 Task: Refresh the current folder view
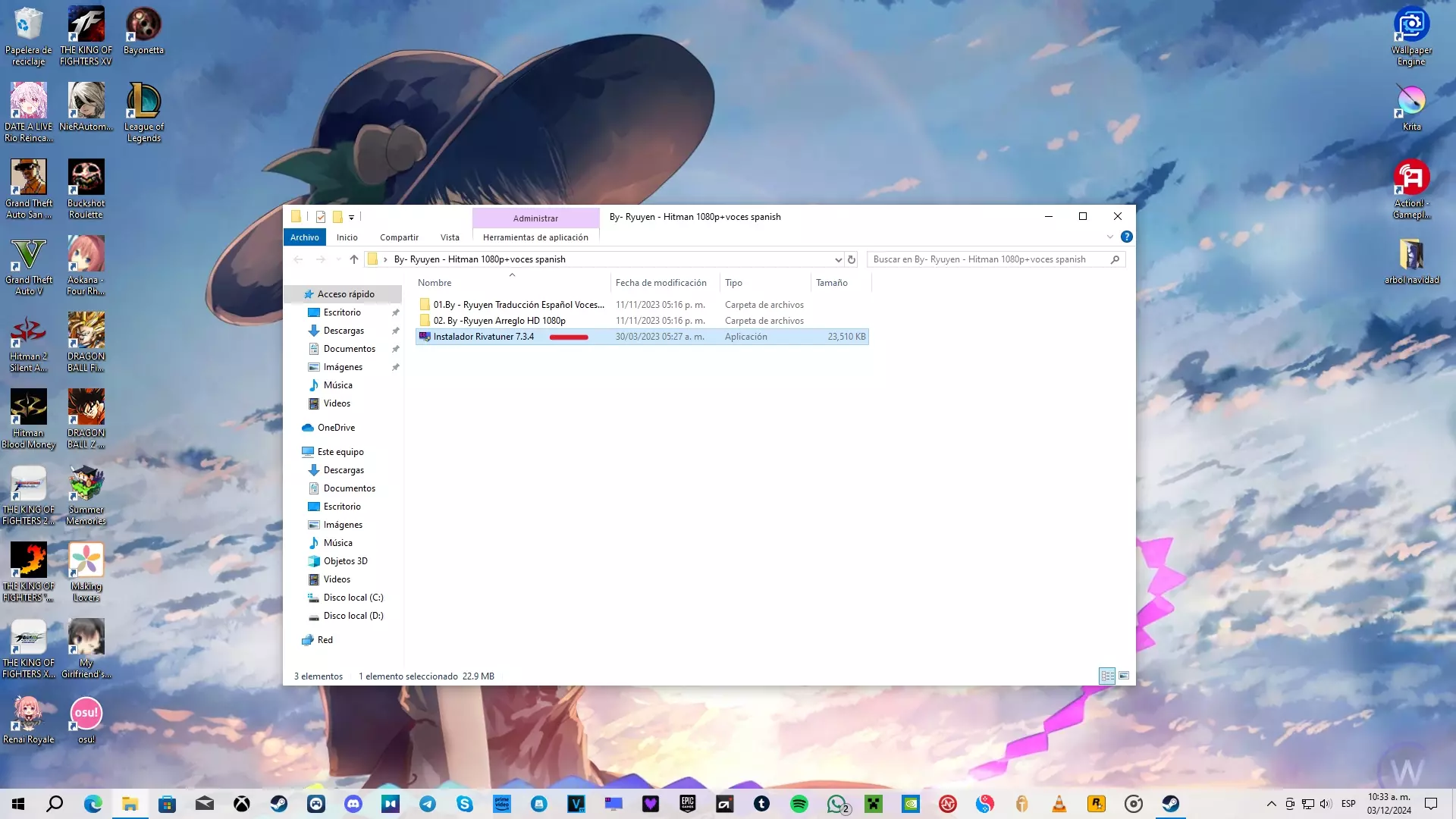pyautogui.click(x=852, y=259)
